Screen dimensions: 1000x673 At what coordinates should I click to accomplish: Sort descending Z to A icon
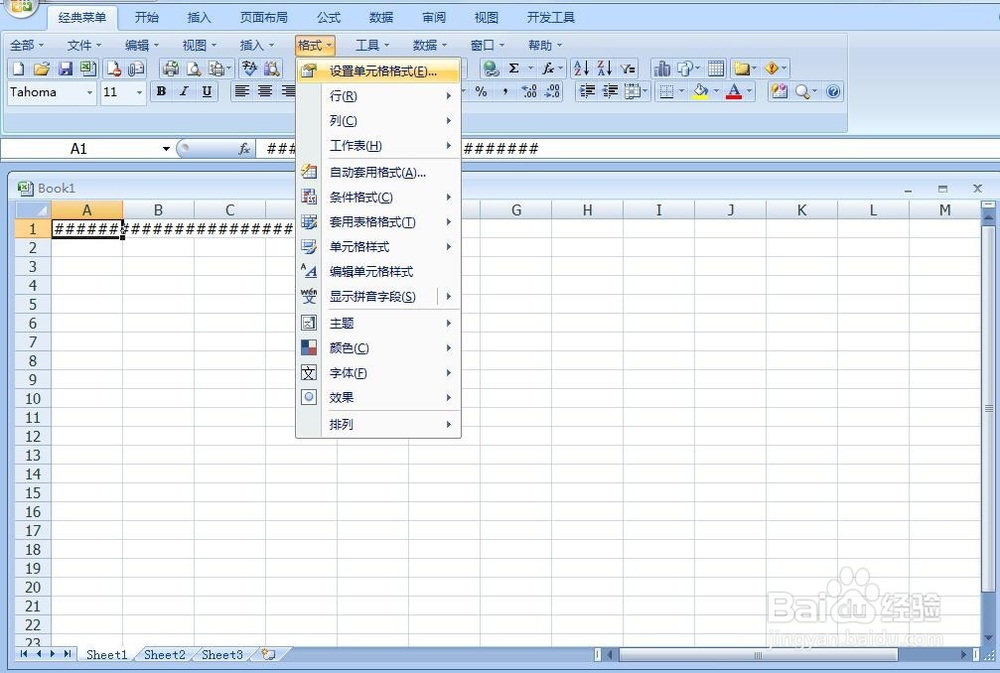coord(605,68)
